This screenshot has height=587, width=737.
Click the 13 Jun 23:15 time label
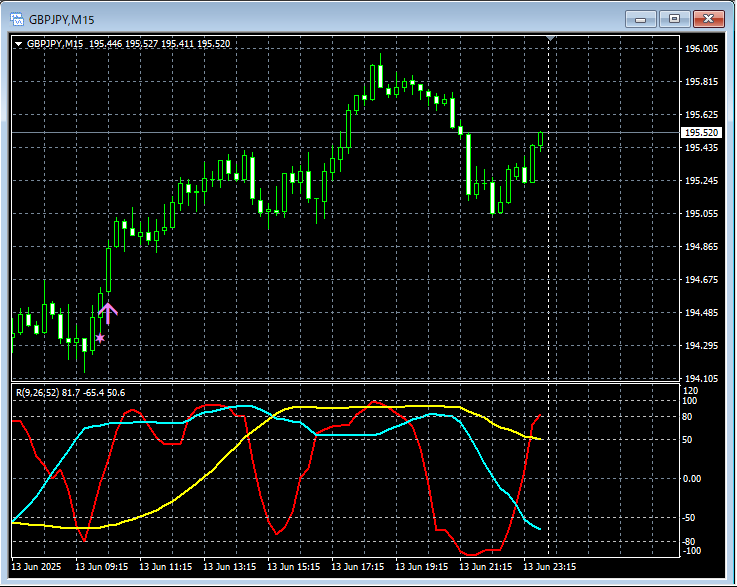[x=549, y=566]
